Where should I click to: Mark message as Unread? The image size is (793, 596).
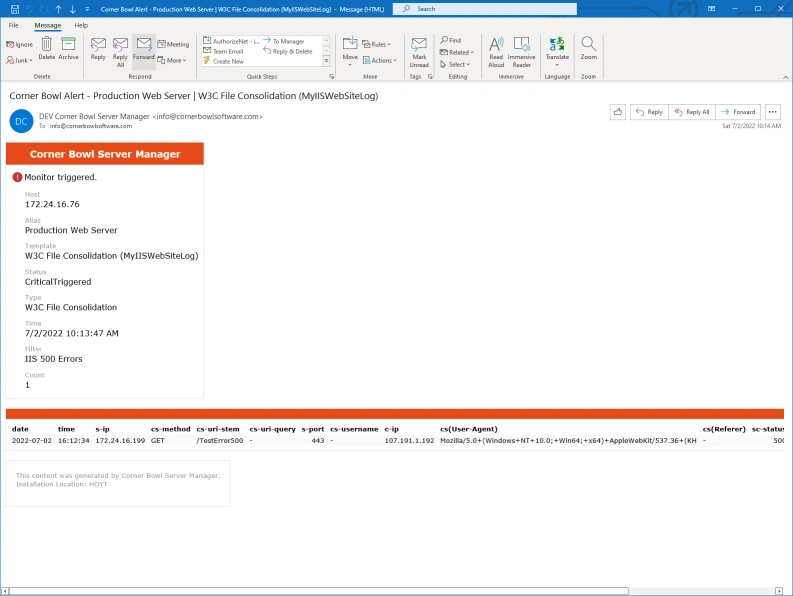[419, 52]
